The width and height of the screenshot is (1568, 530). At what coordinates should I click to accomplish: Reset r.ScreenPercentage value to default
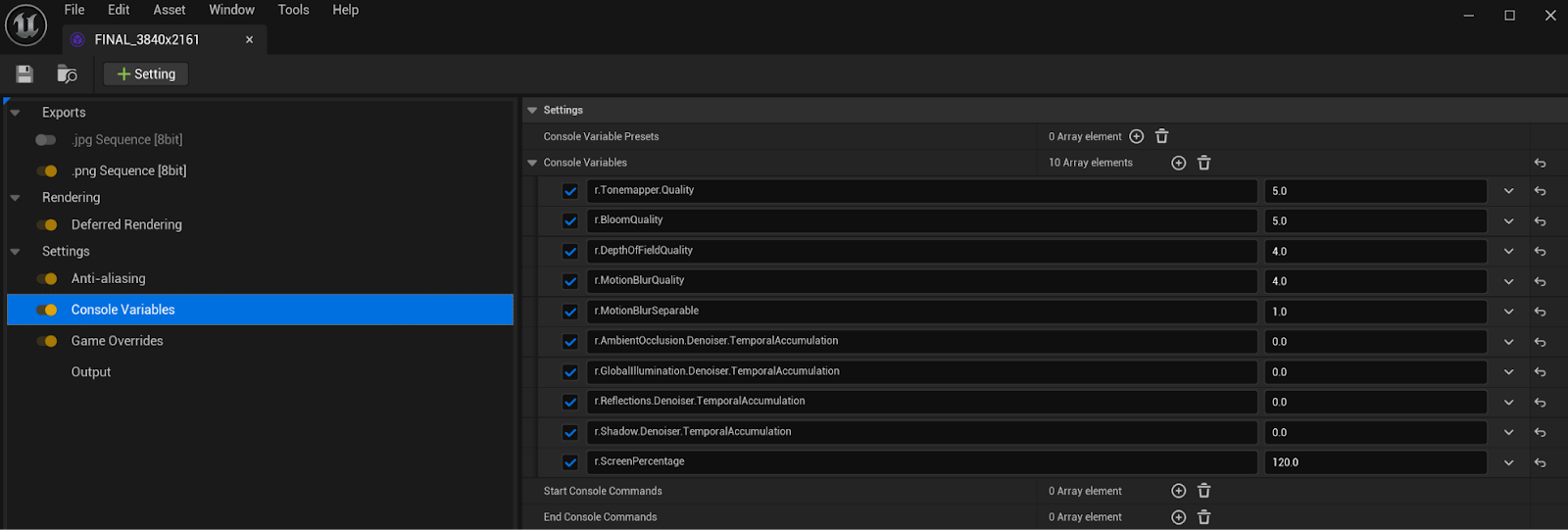[x=1540, y=462]
